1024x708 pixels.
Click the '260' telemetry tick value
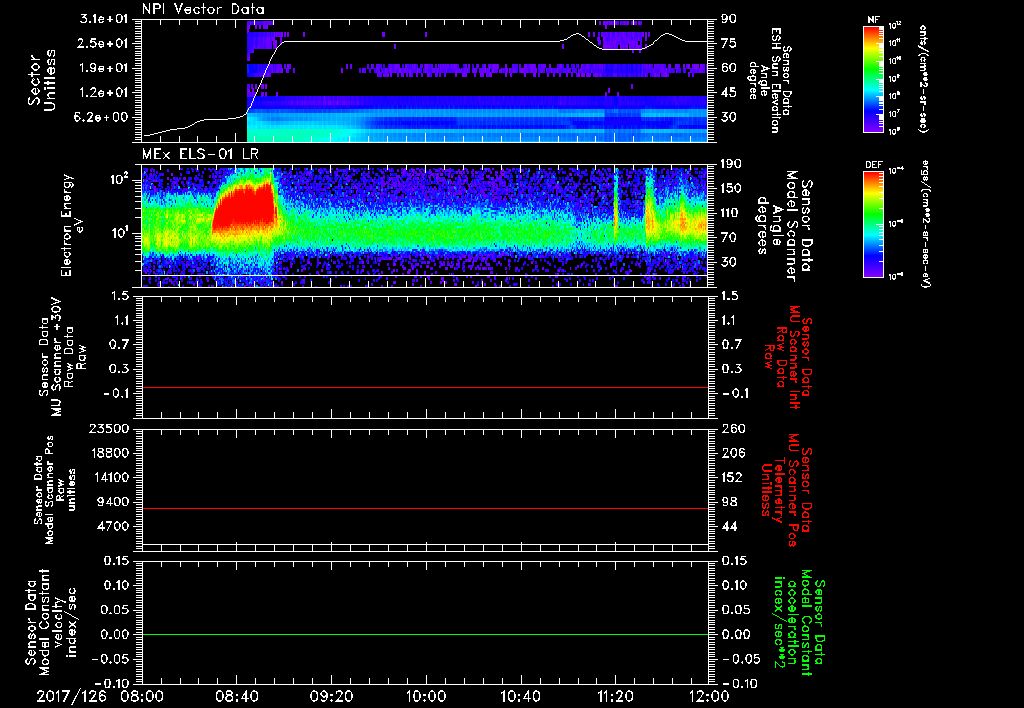click(731, 429)
